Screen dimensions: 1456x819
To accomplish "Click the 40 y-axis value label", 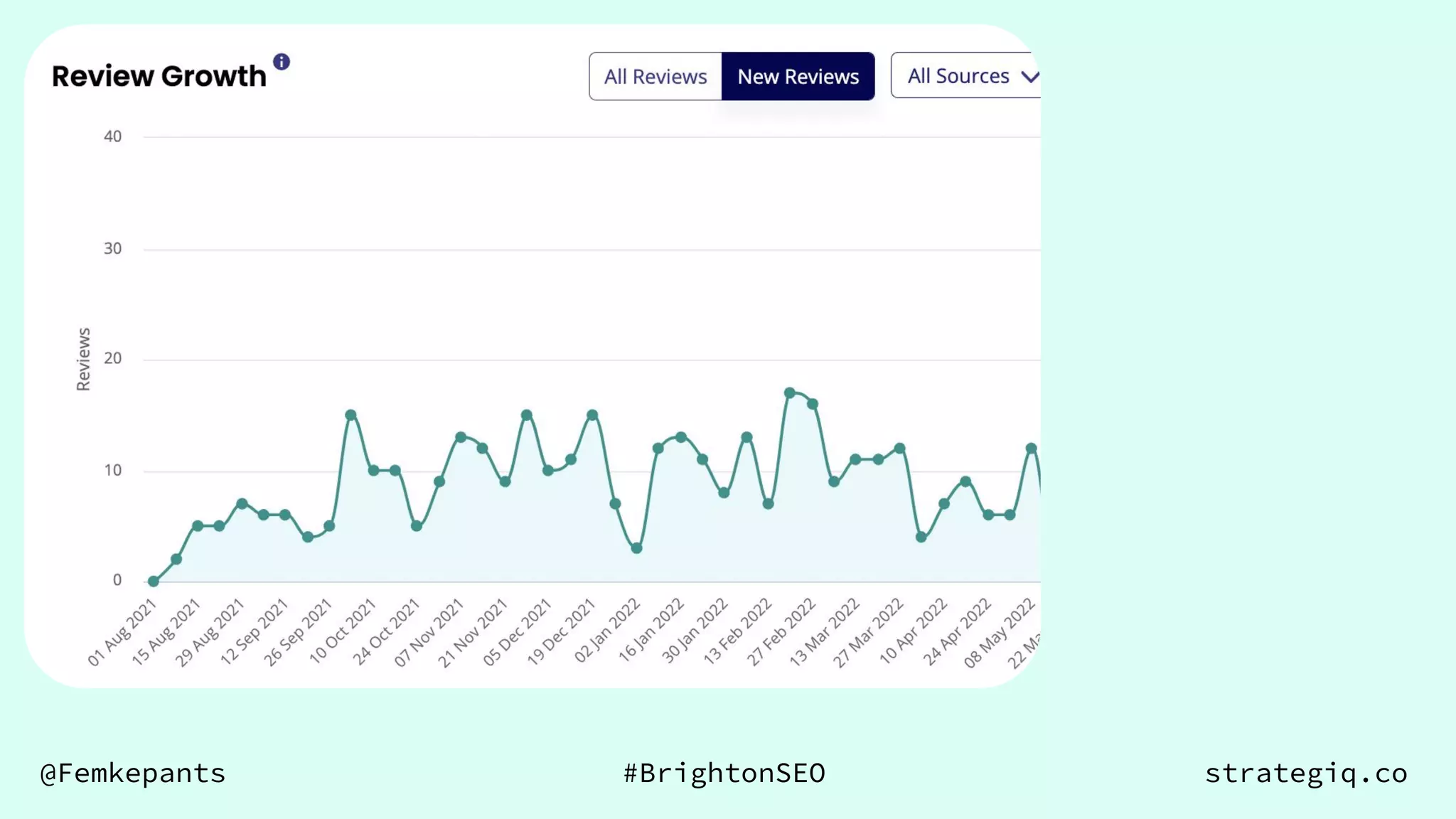I will click(112, 136).
